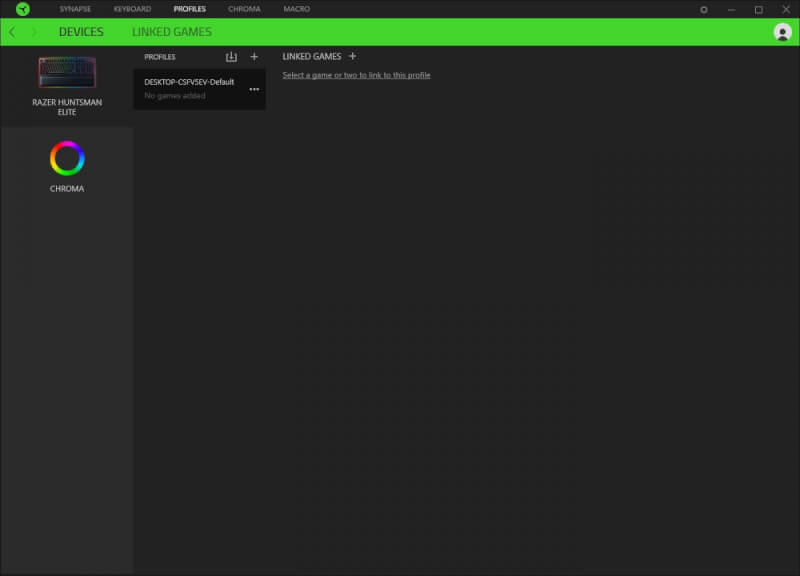Open the Macro tab
Viewport: 800px width, 576px height.
pyautogui.click(x=296, y=9)
